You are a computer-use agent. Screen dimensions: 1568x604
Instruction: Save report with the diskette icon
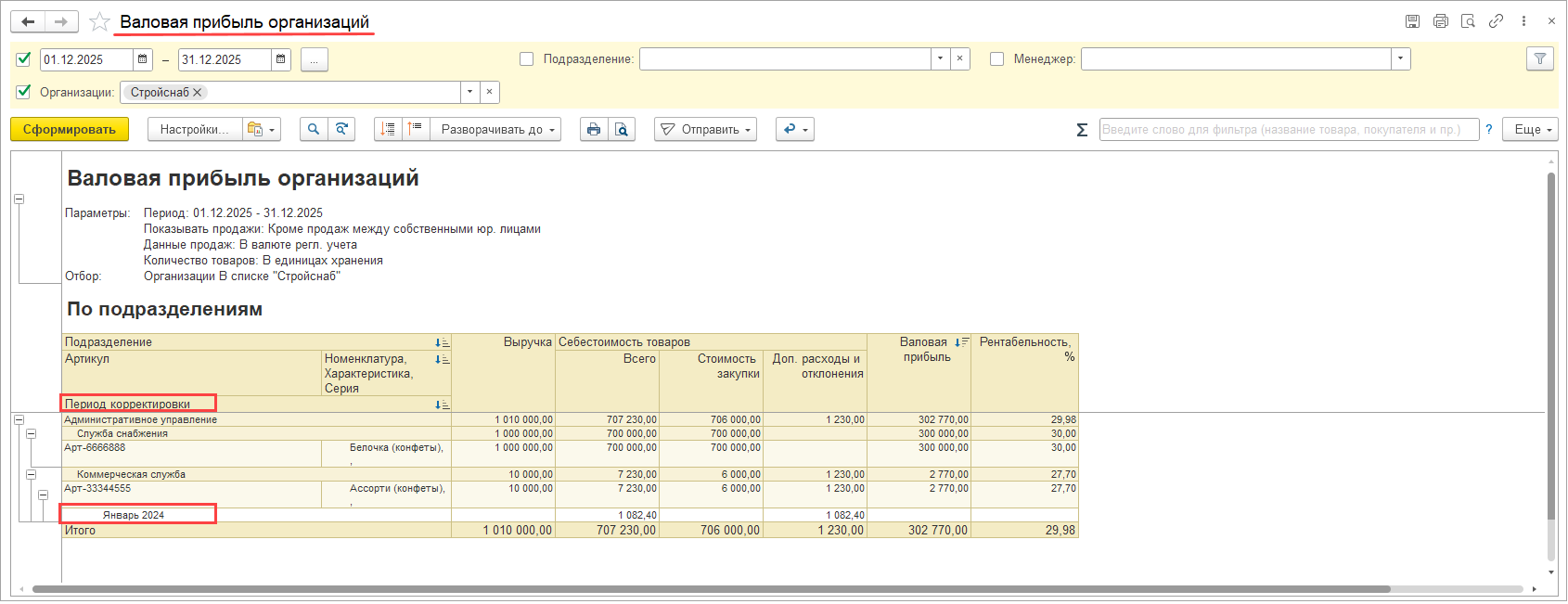[x=1412, y=21]
